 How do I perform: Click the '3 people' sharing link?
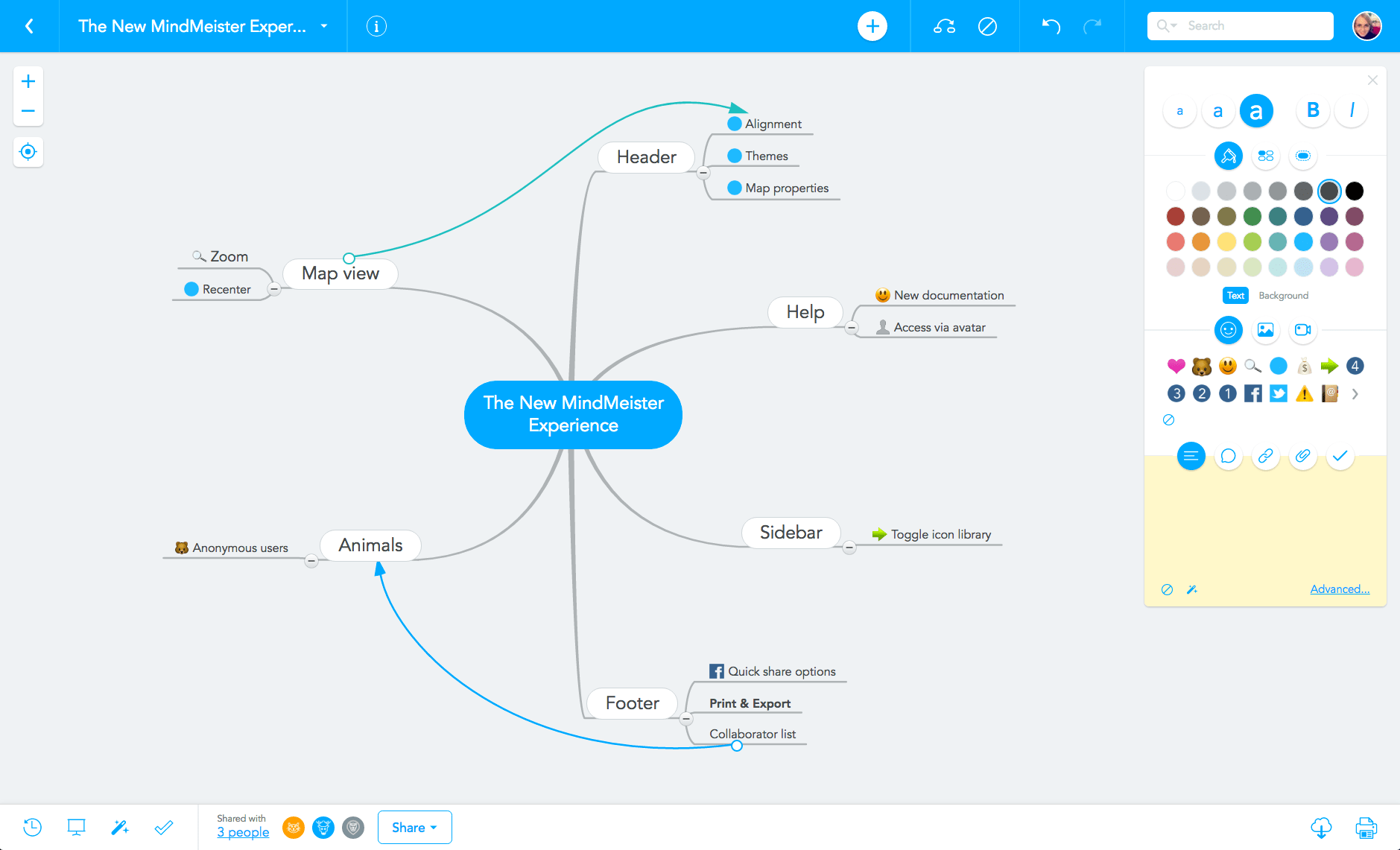[x=242, y=832]
